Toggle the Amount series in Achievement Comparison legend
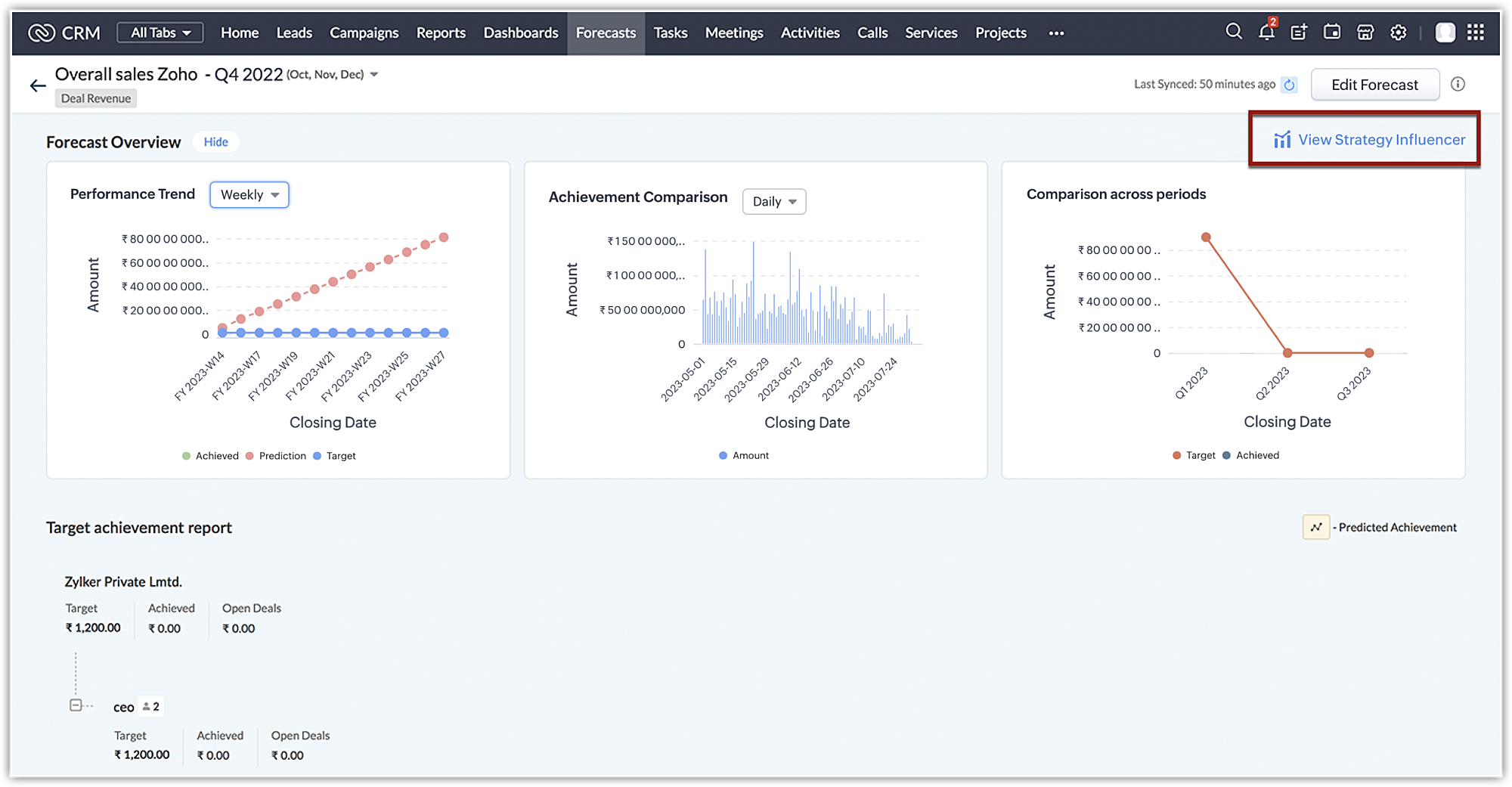Screen dimensions: 1512x787 pos(744,455)
